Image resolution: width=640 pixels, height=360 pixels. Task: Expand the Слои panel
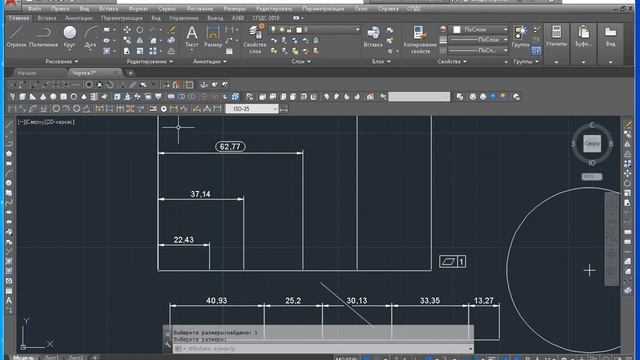301,61
